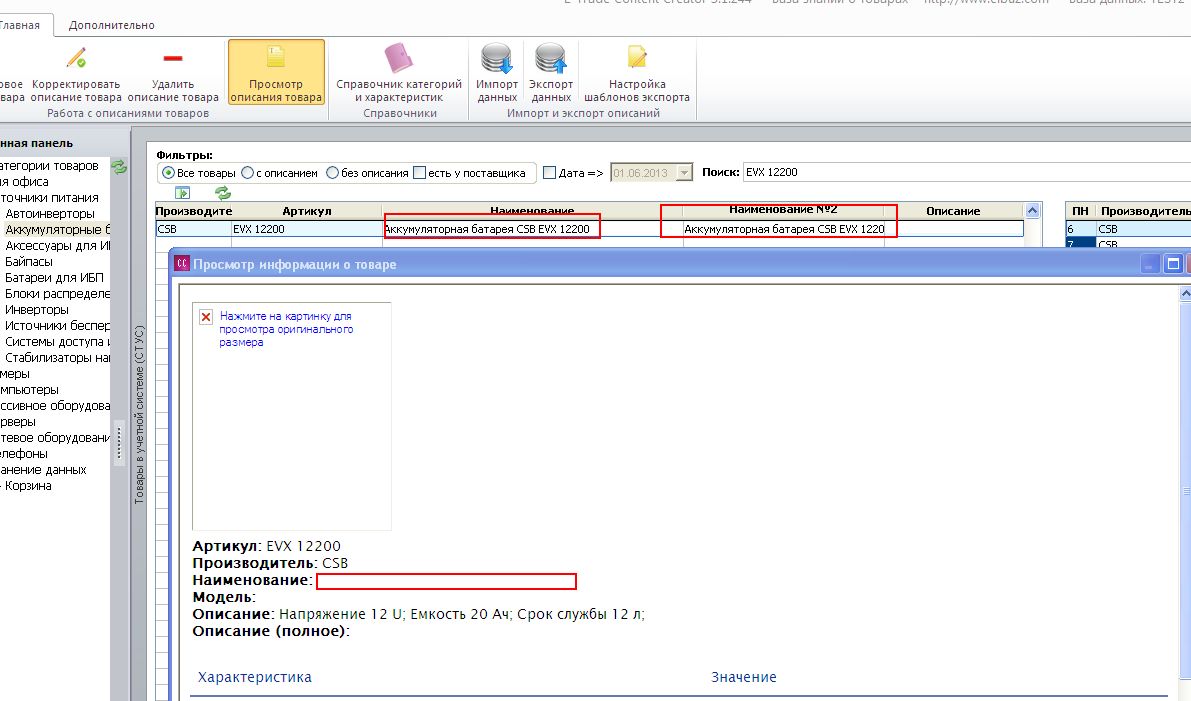Click the Значение column header in dialog
The image size is (1191, 701).
click(744, 677)
